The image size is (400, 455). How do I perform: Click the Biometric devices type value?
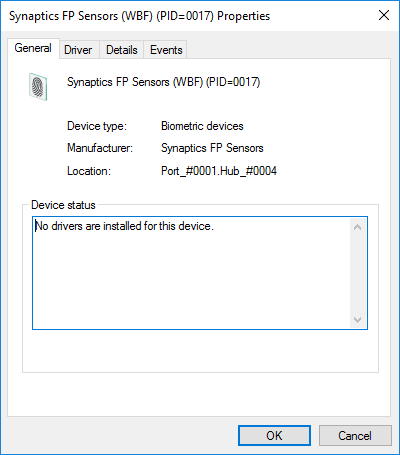(202, 126)
